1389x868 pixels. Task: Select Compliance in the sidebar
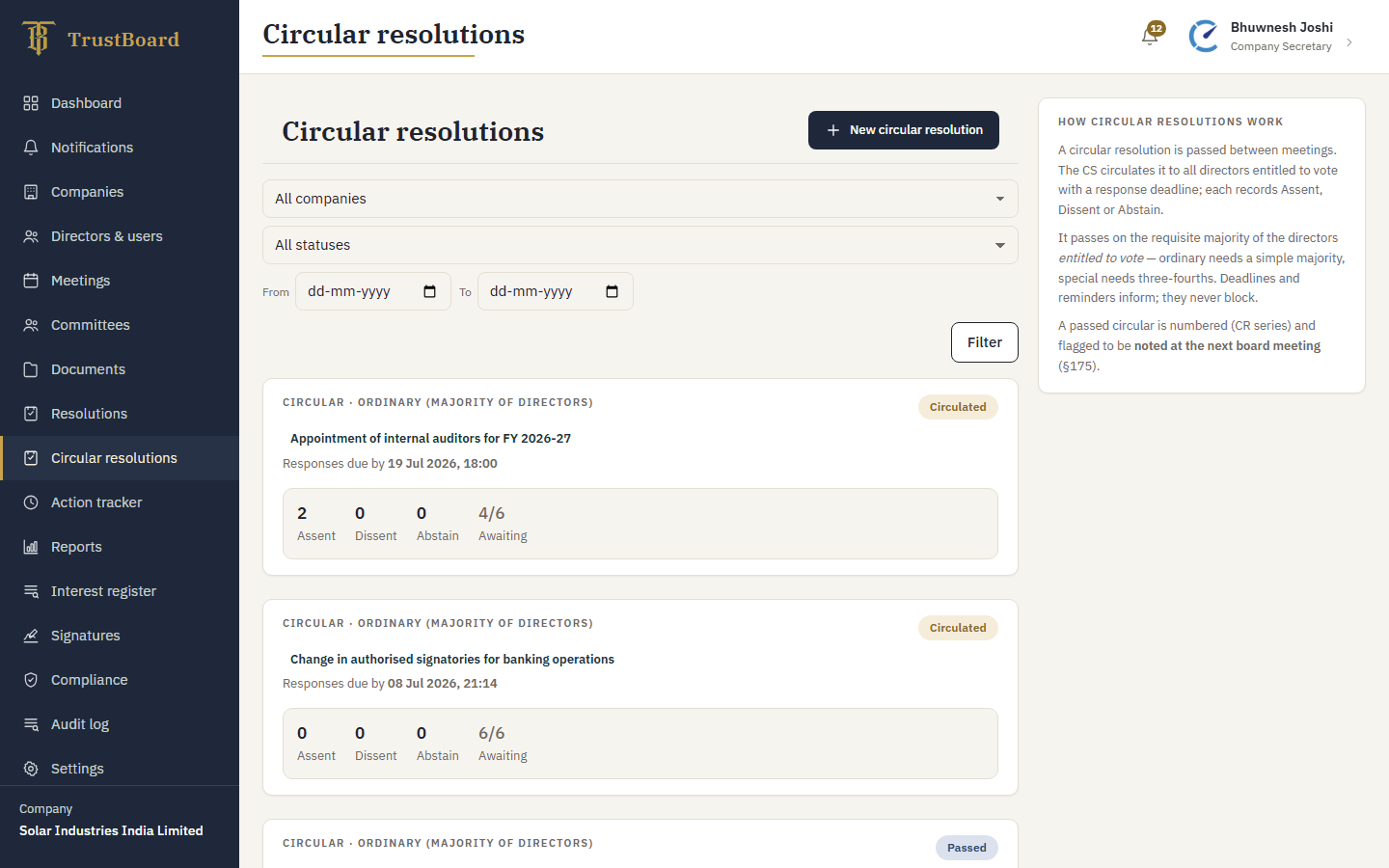tap(120, 680)
